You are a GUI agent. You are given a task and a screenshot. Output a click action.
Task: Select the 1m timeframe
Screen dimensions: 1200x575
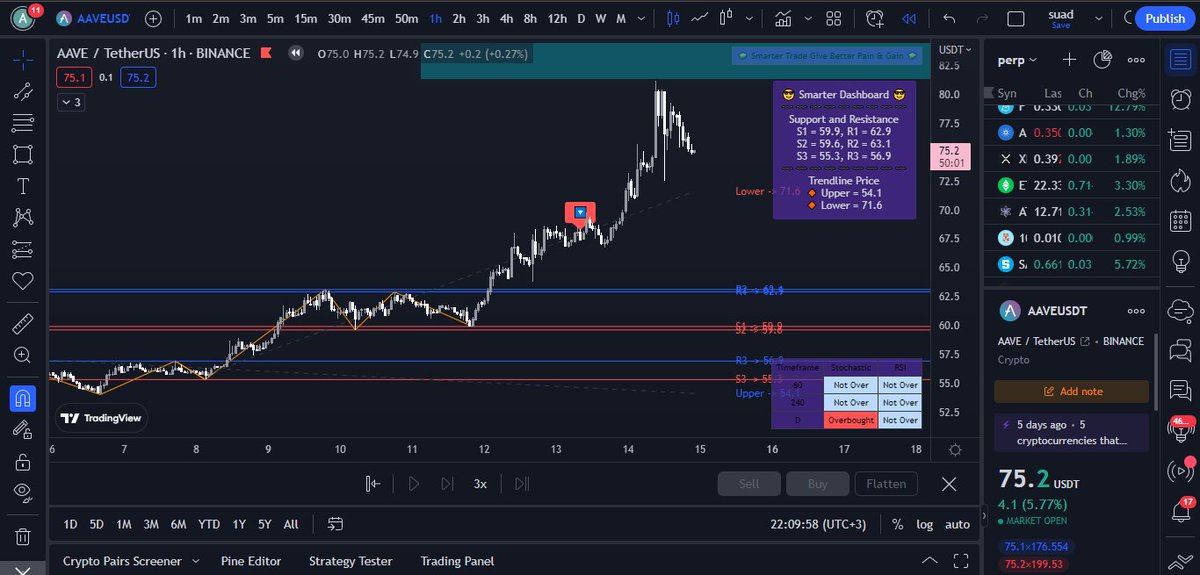click(194, 18)
